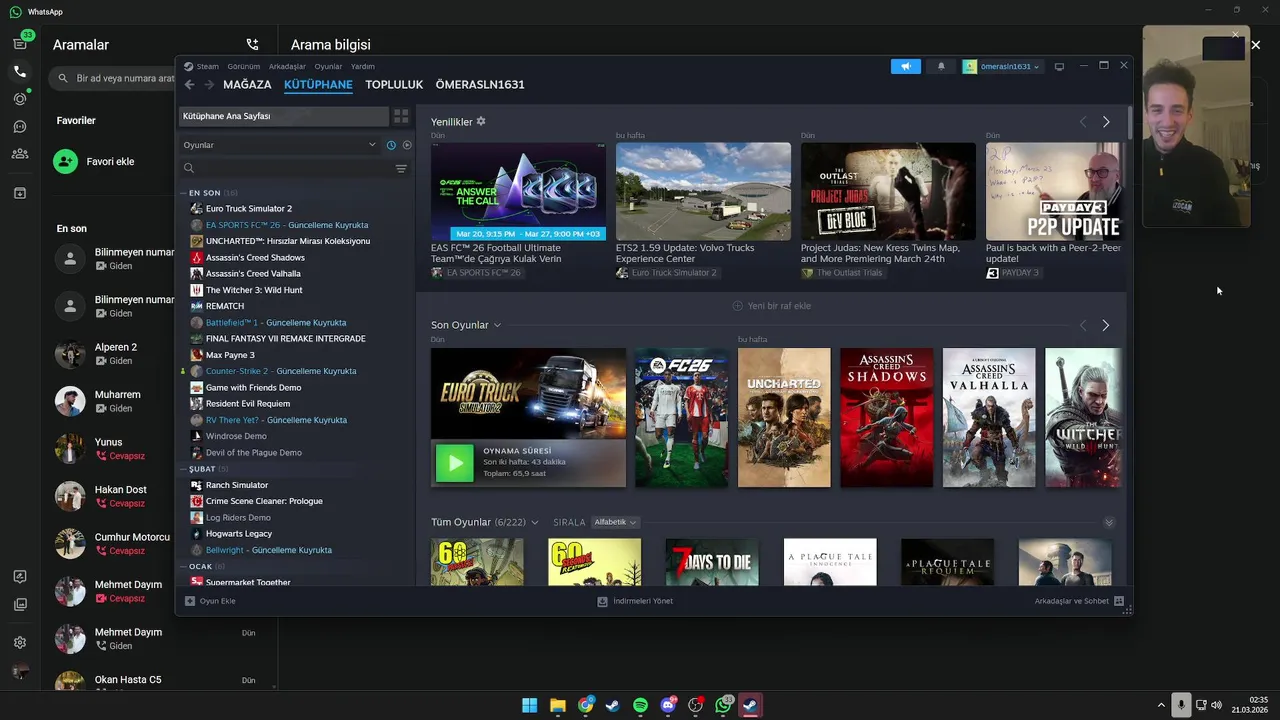The image size is (1280, 720).
Task: Collapse Tüm Oyunlar shelf double chevron
Action: pyautogui.click(x=1109, y=523)
